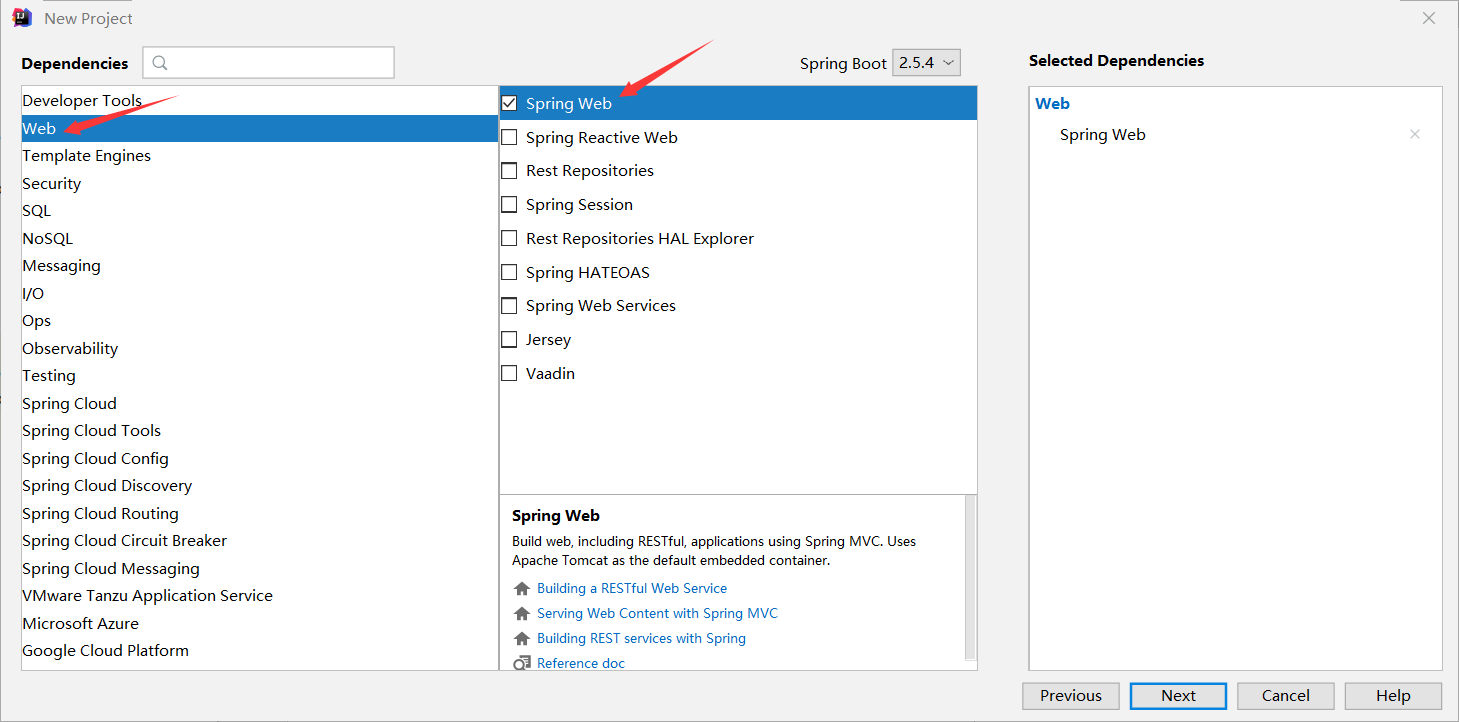Click the Reference doc external link icon
Screen dimensions: 1459x722
[521, 662]
